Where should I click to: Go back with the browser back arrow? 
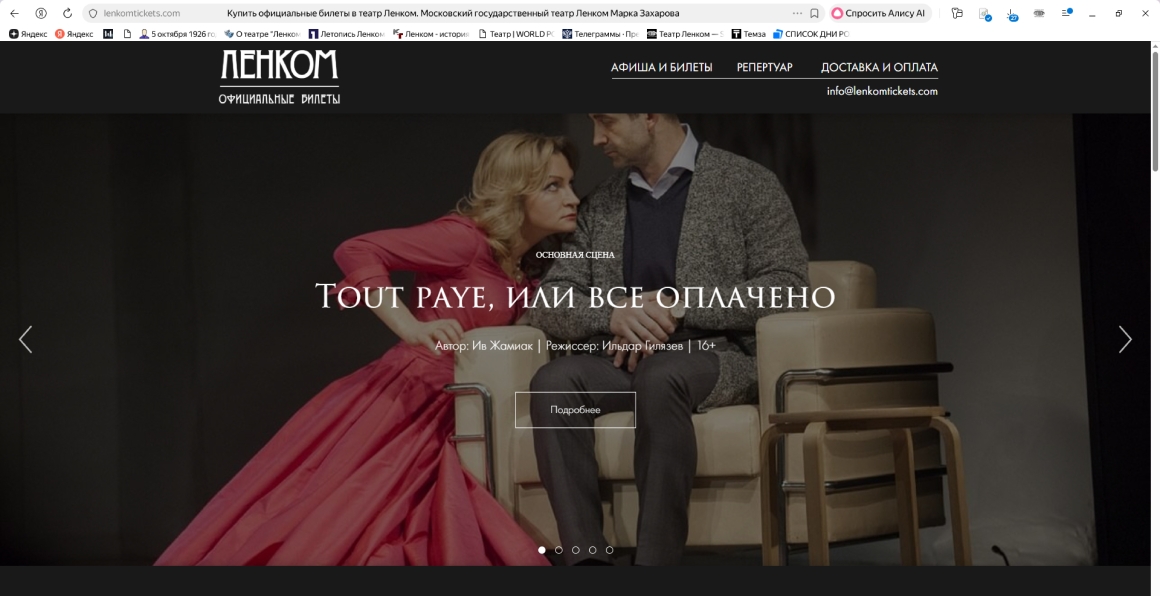click(14, 13)
